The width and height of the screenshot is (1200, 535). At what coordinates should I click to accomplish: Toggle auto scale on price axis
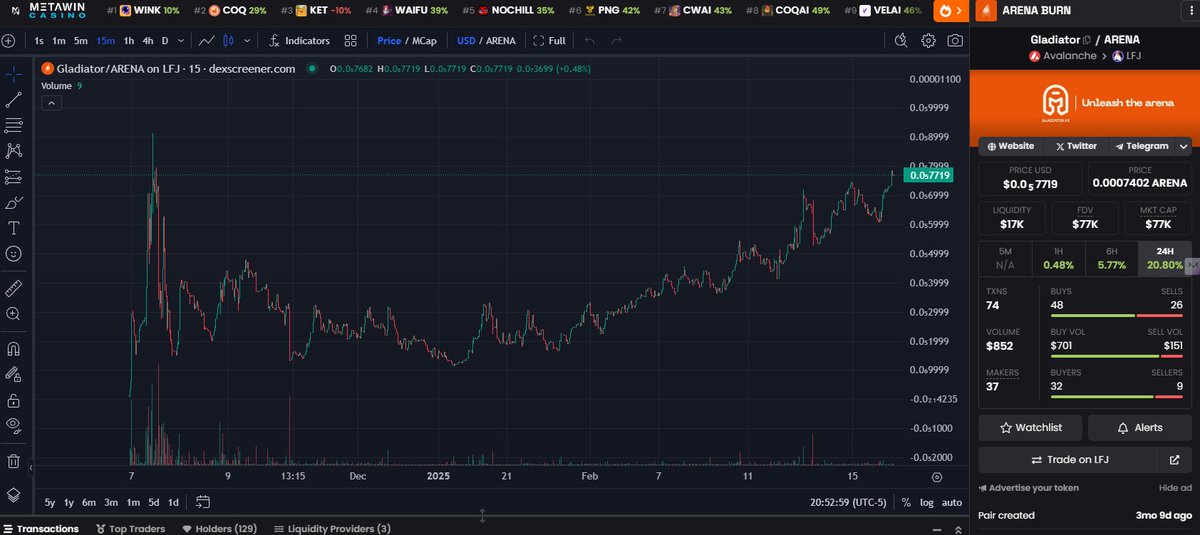point(952,502)
